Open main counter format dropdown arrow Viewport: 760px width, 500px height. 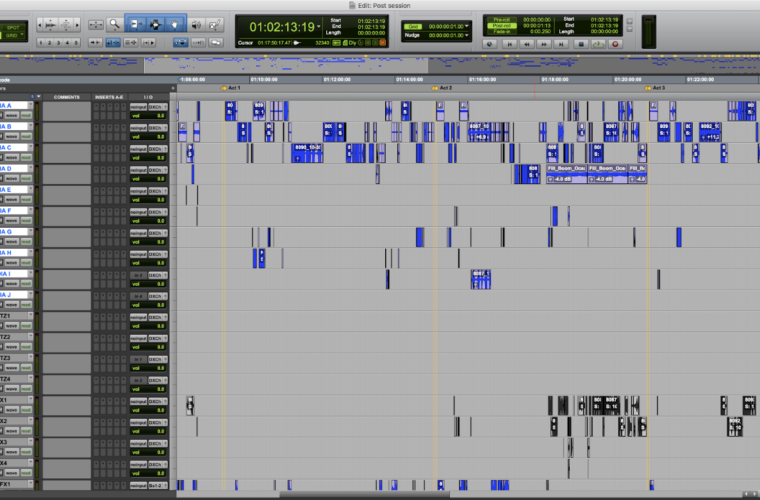(319, 27)
